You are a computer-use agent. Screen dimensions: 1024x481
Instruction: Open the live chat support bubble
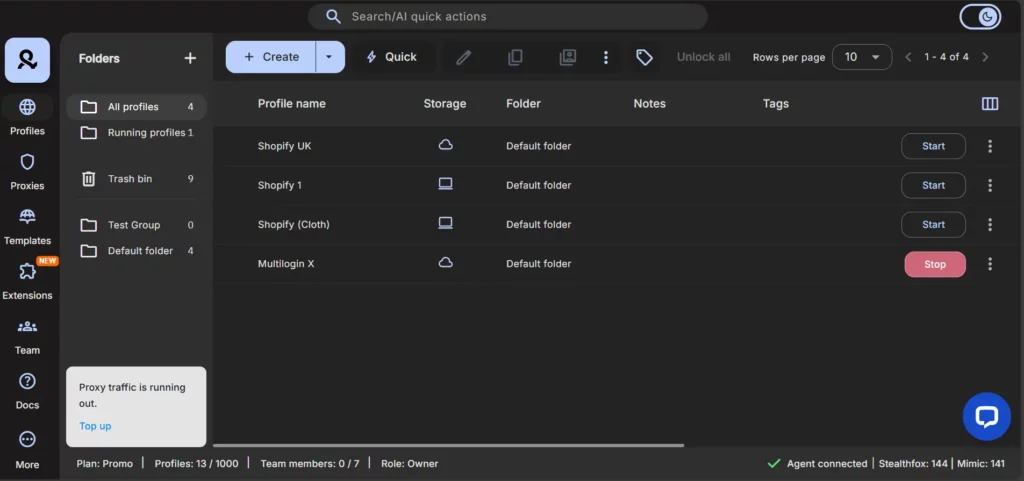coord(986,416)
